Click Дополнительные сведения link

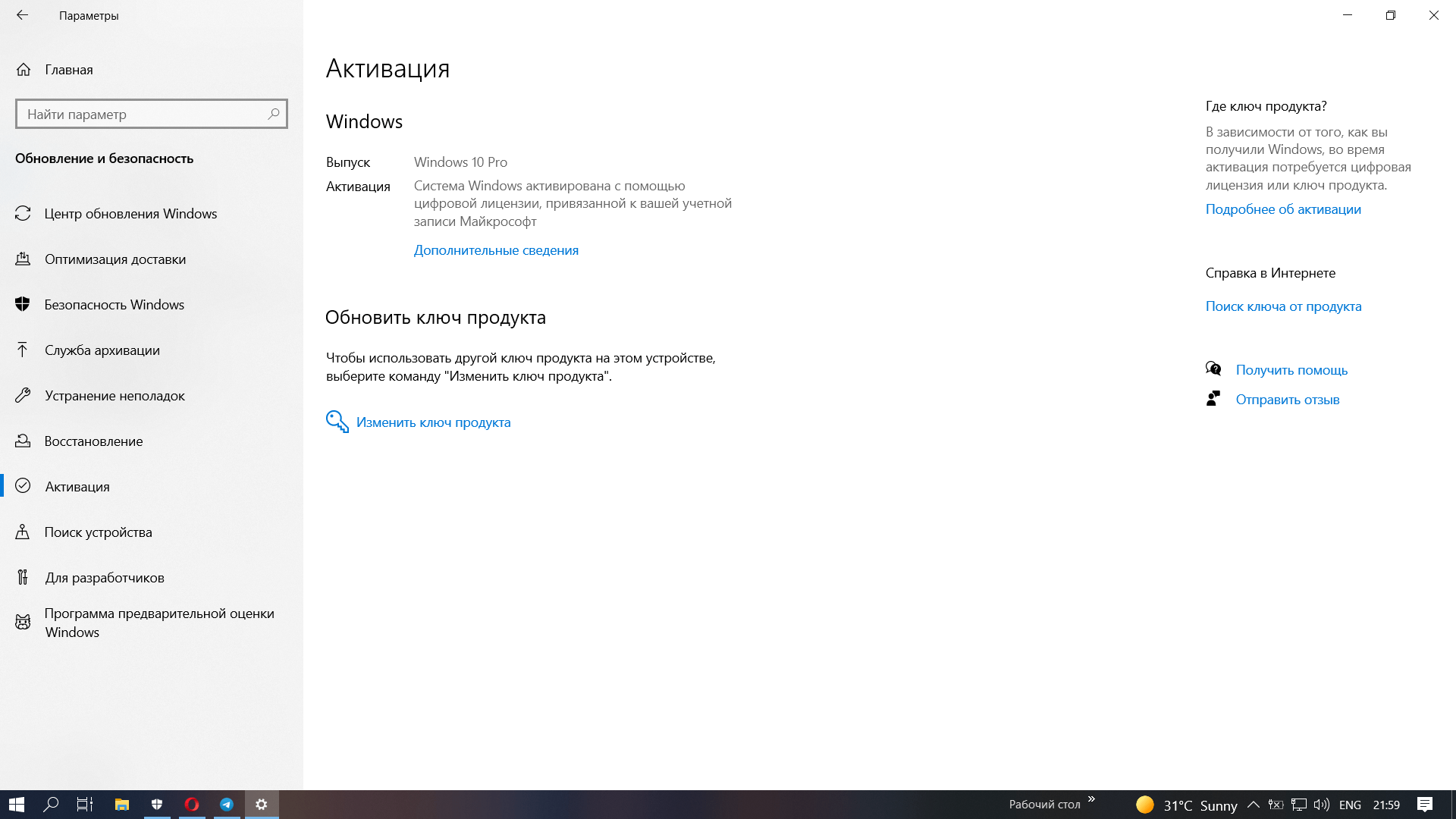pos(496,250)
